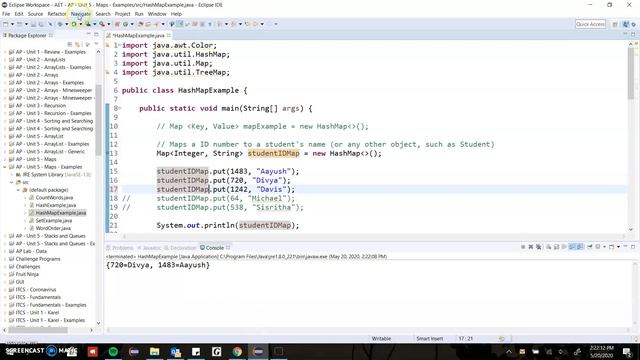
Task: Open the Refactor menu
Action: 57,14
